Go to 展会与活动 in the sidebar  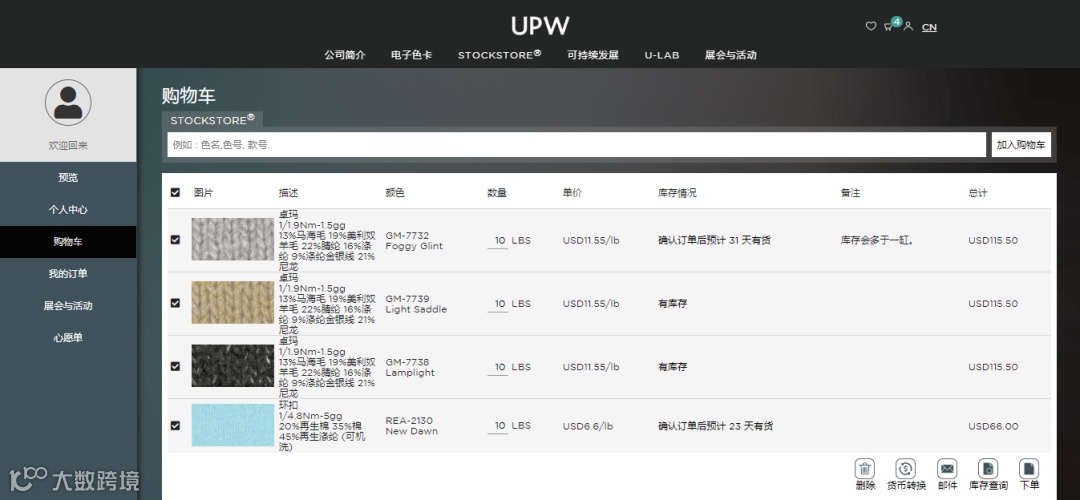[x=68, y=306]
